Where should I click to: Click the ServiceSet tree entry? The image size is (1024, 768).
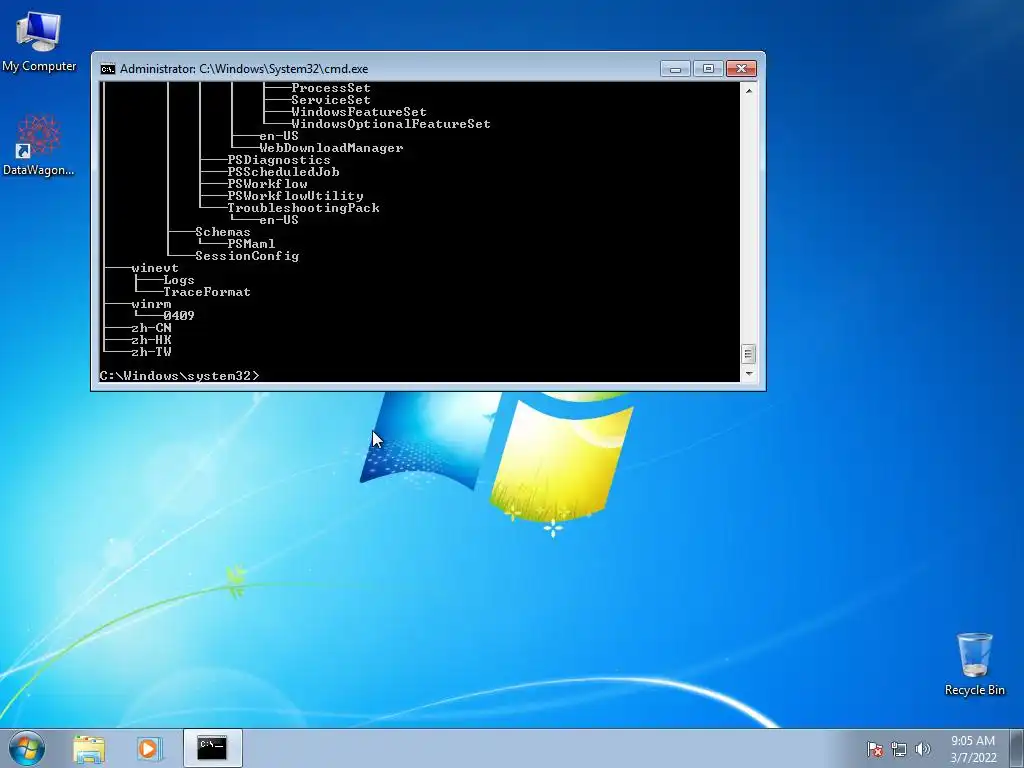pos(330,100)
